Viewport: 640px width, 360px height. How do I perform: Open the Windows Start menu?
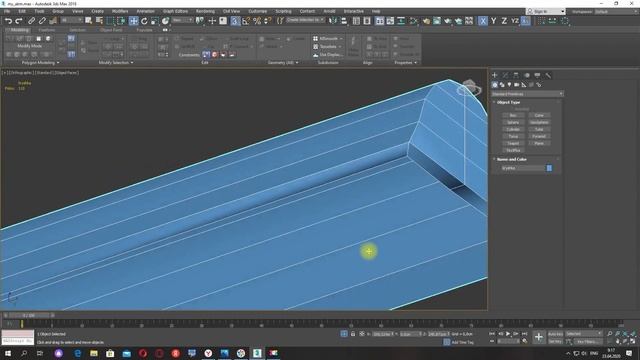[8, 353]
